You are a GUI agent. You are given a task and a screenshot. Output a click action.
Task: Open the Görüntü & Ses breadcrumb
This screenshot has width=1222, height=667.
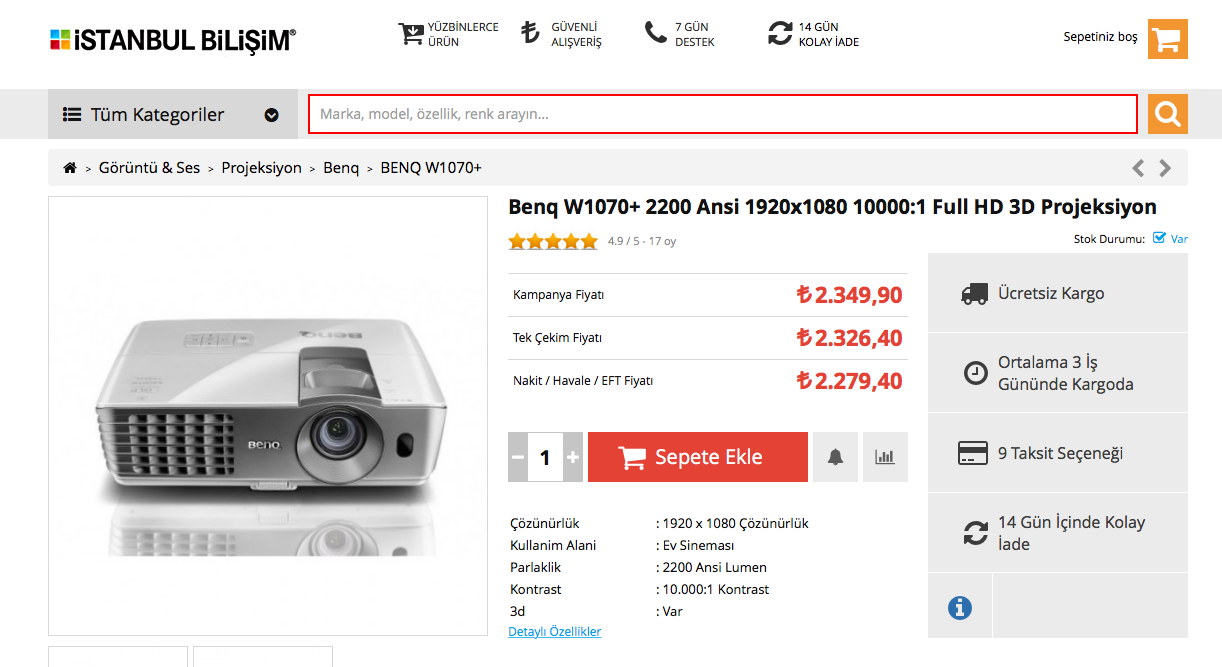click(149, 168)
